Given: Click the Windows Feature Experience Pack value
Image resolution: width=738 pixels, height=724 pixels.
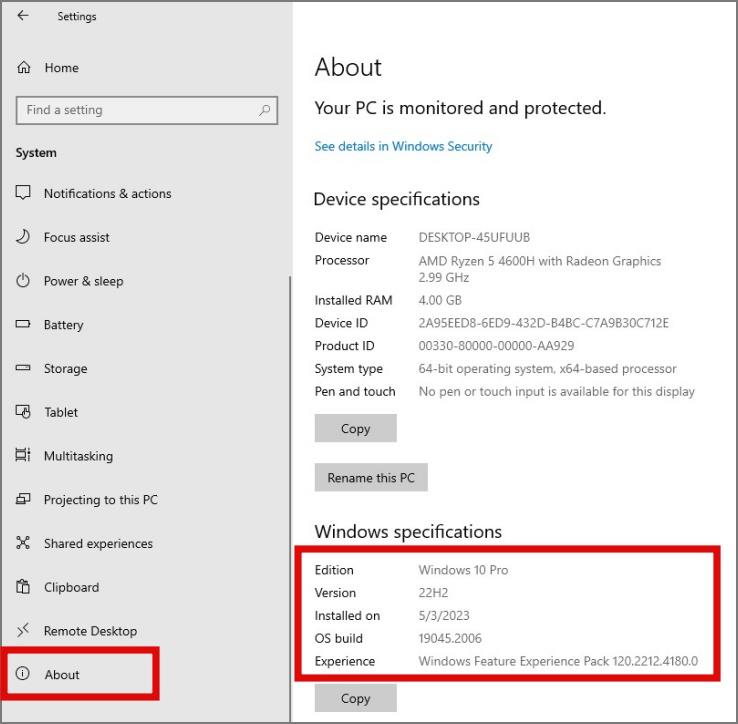Looking at the screenshot, I should click(558, 661).
